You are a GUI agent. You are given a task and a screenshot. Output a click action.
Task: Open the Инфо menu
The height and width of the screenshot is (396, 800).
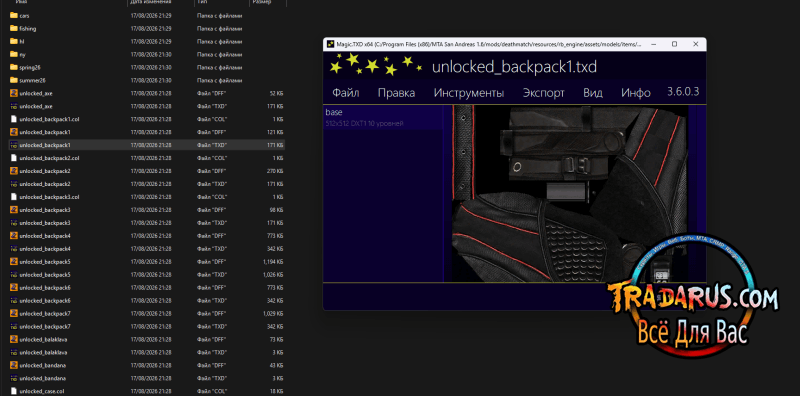point(635,93)
